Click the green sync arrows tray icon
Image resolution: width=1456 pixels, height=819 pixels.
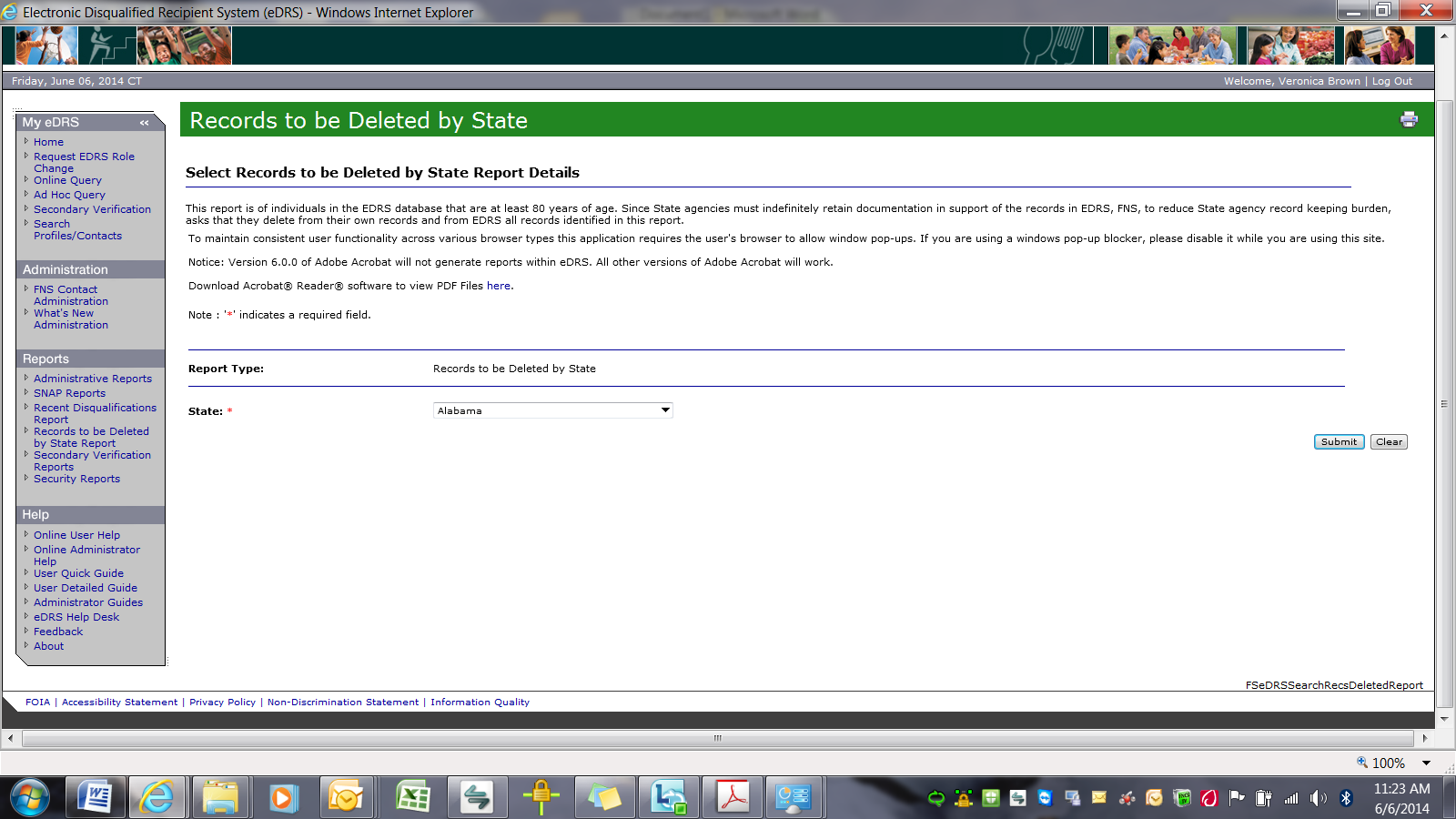tap(935, 798)
